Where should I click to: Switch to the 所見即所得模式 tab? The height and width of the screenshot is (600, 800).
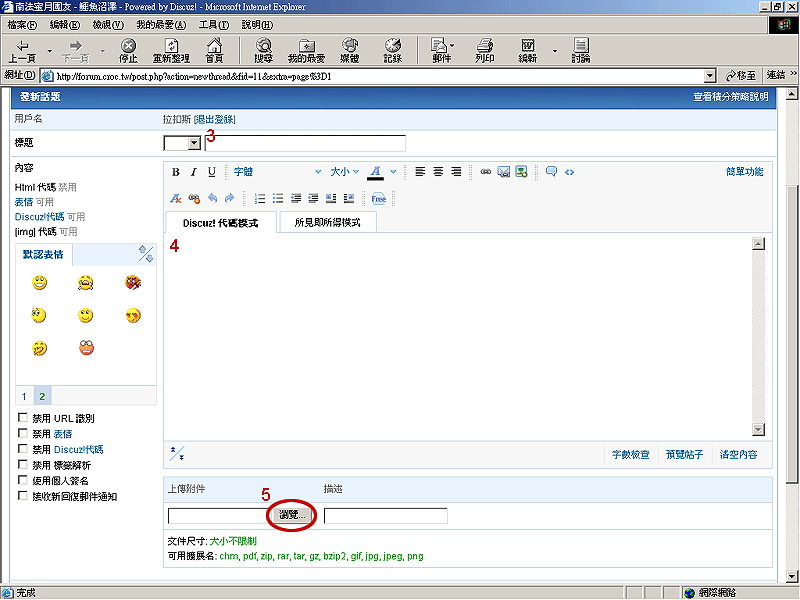point(328,222)
